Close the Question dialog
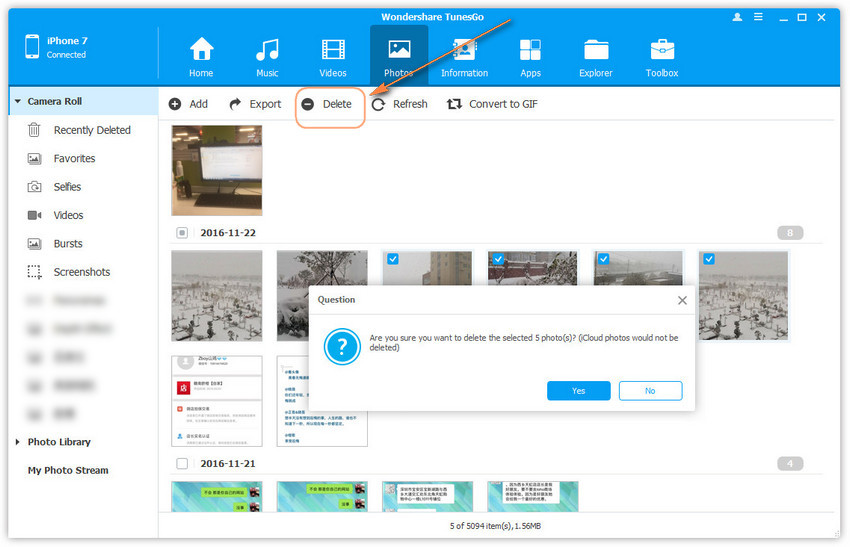Viewport: 850px width, 547px height. pos(682,300)
